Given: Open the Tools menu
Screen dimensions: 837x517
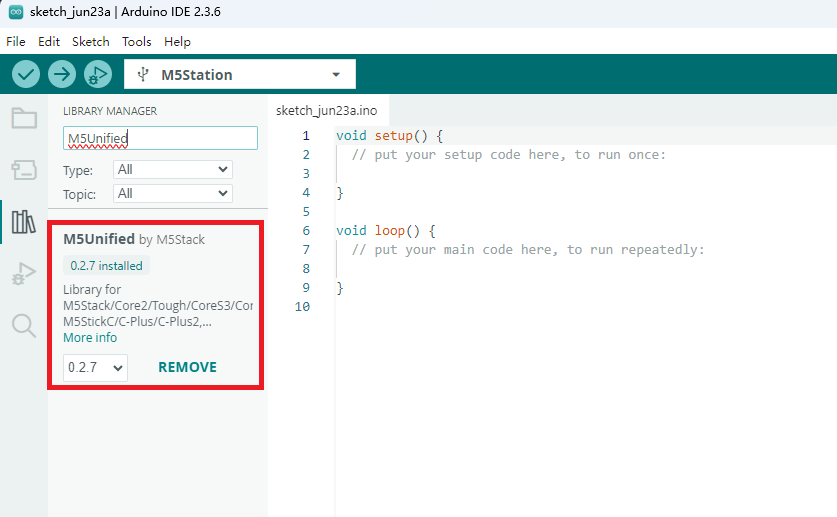Looking at the screenshot, I should [x=137, y=42].
